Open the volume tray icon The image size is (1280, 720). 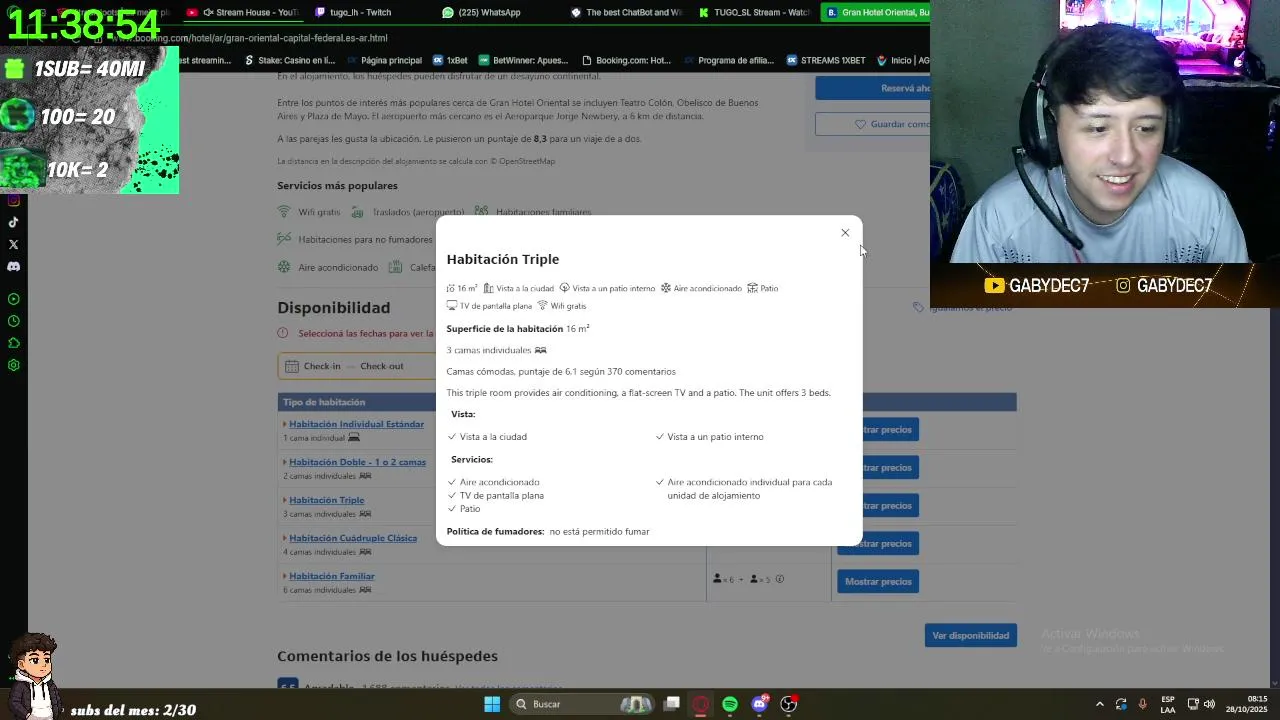(1209, 704)
